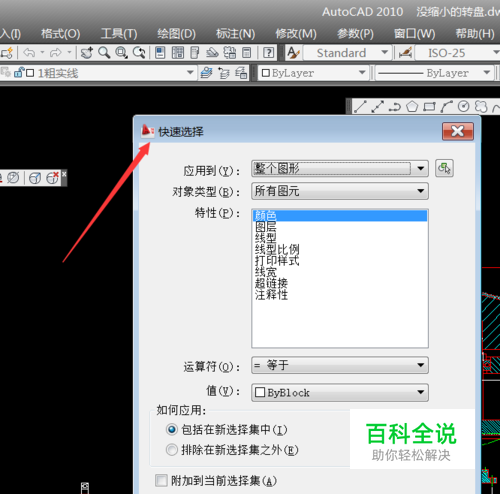Open the 帮助(H) menu
The image size is (500, 494).
coord(475,33)
